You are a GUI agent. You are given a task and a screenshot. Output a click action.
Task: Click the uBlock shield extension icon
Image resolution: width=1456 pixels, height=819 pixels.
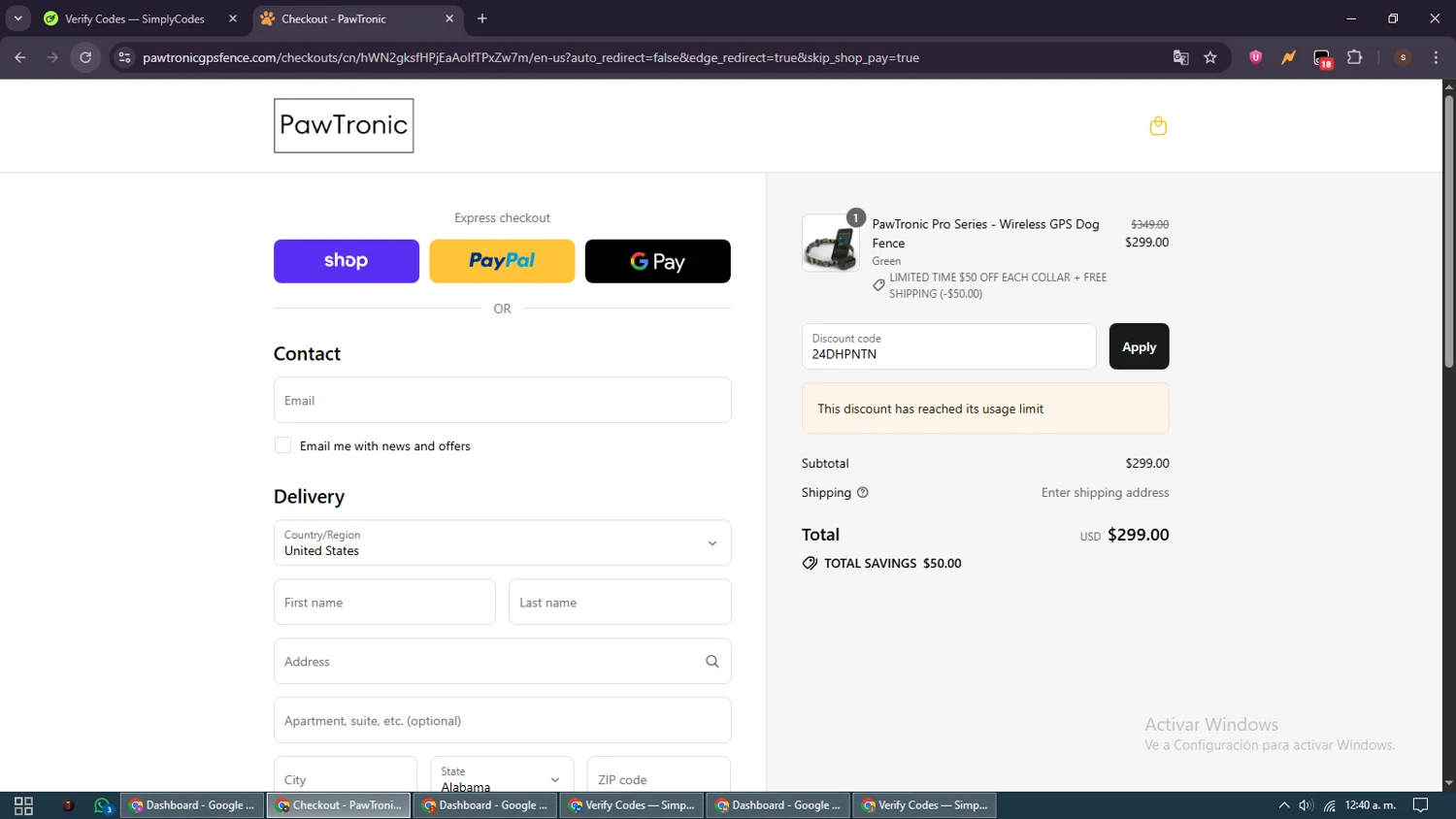pos(1256,57)
